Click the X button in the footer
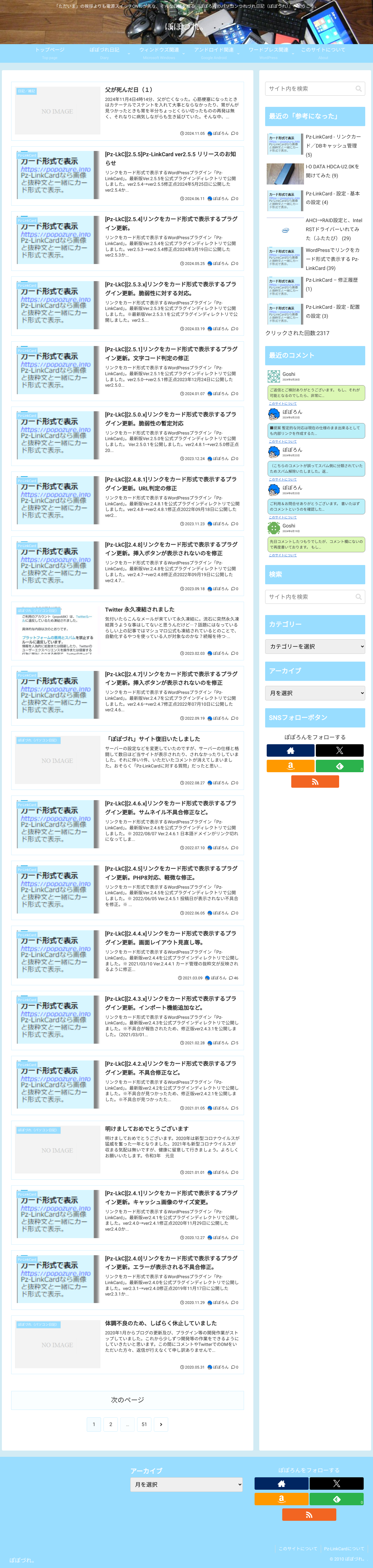Image resolution: width=373 pixels, height=1568 pixels. tap(336, 1484)
